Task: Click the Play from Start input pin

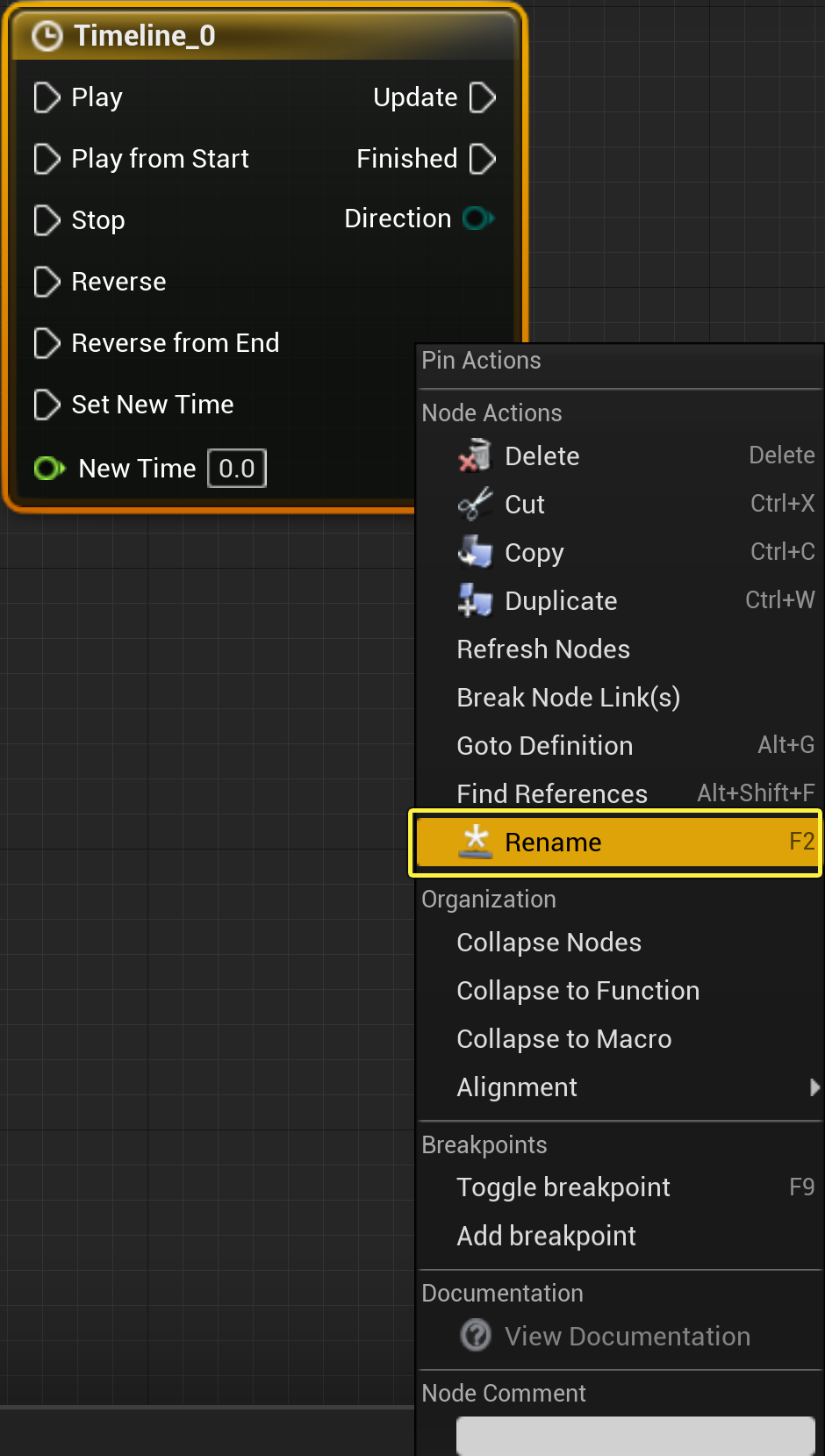Action: 47,159
